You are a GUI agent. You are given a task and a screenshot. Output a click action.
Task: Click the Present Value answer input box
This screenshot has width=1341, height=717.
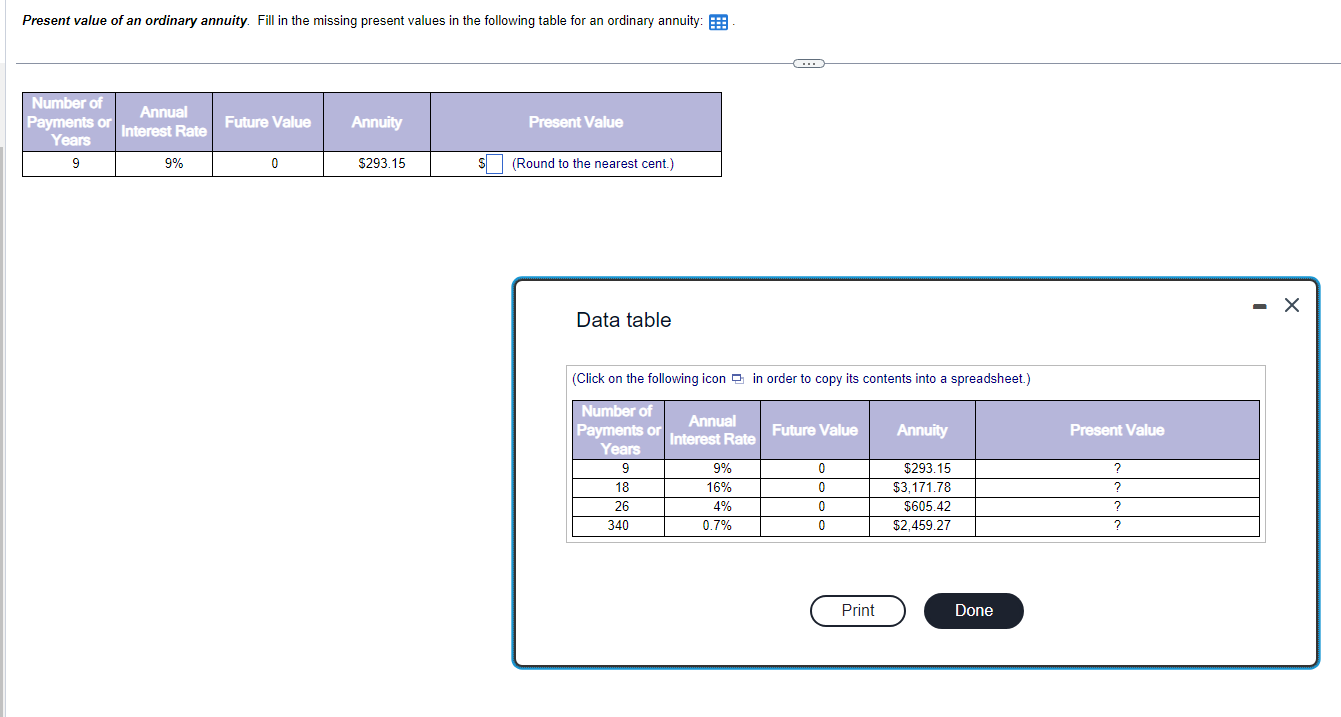(x=494, y=163)
